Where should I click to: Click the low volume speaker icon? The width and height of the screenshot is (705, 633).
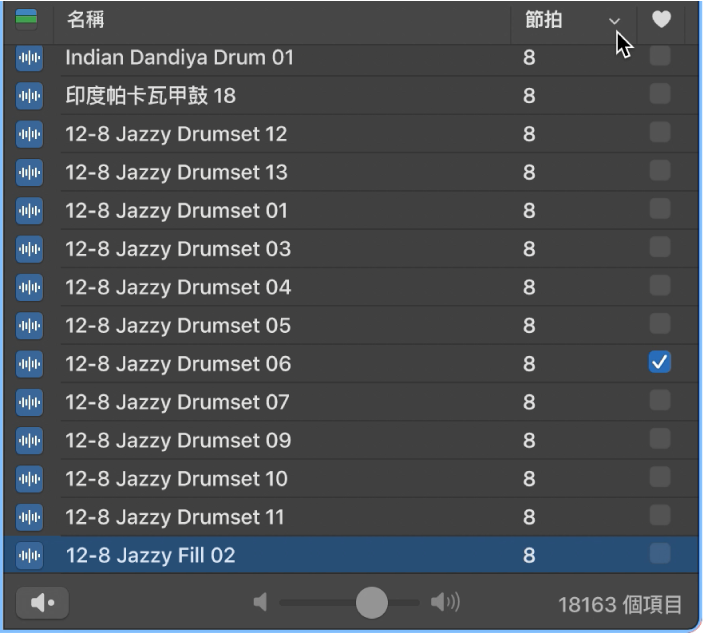[x=260, y=602]
